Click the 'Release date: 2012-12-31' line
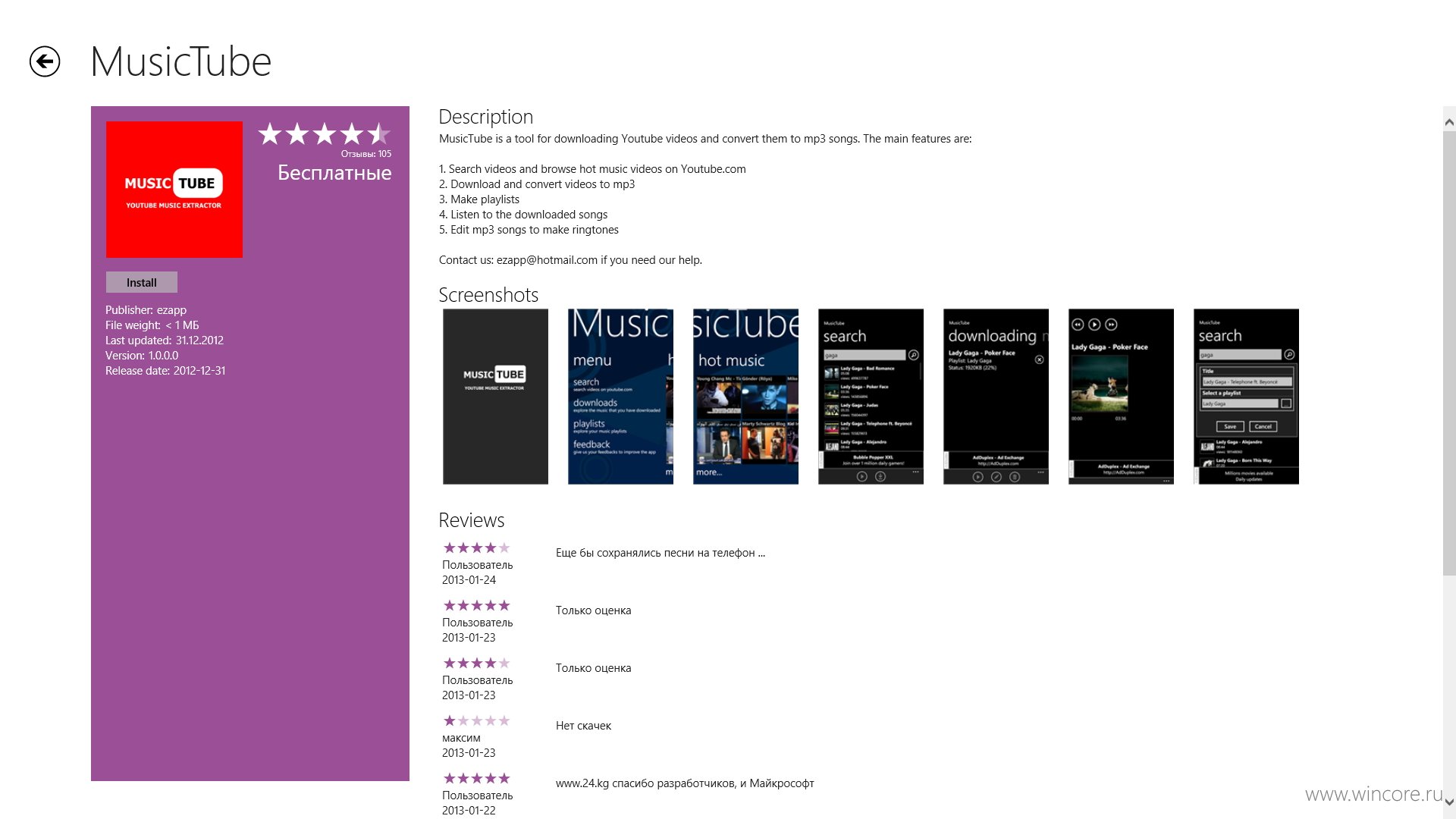 165,371
